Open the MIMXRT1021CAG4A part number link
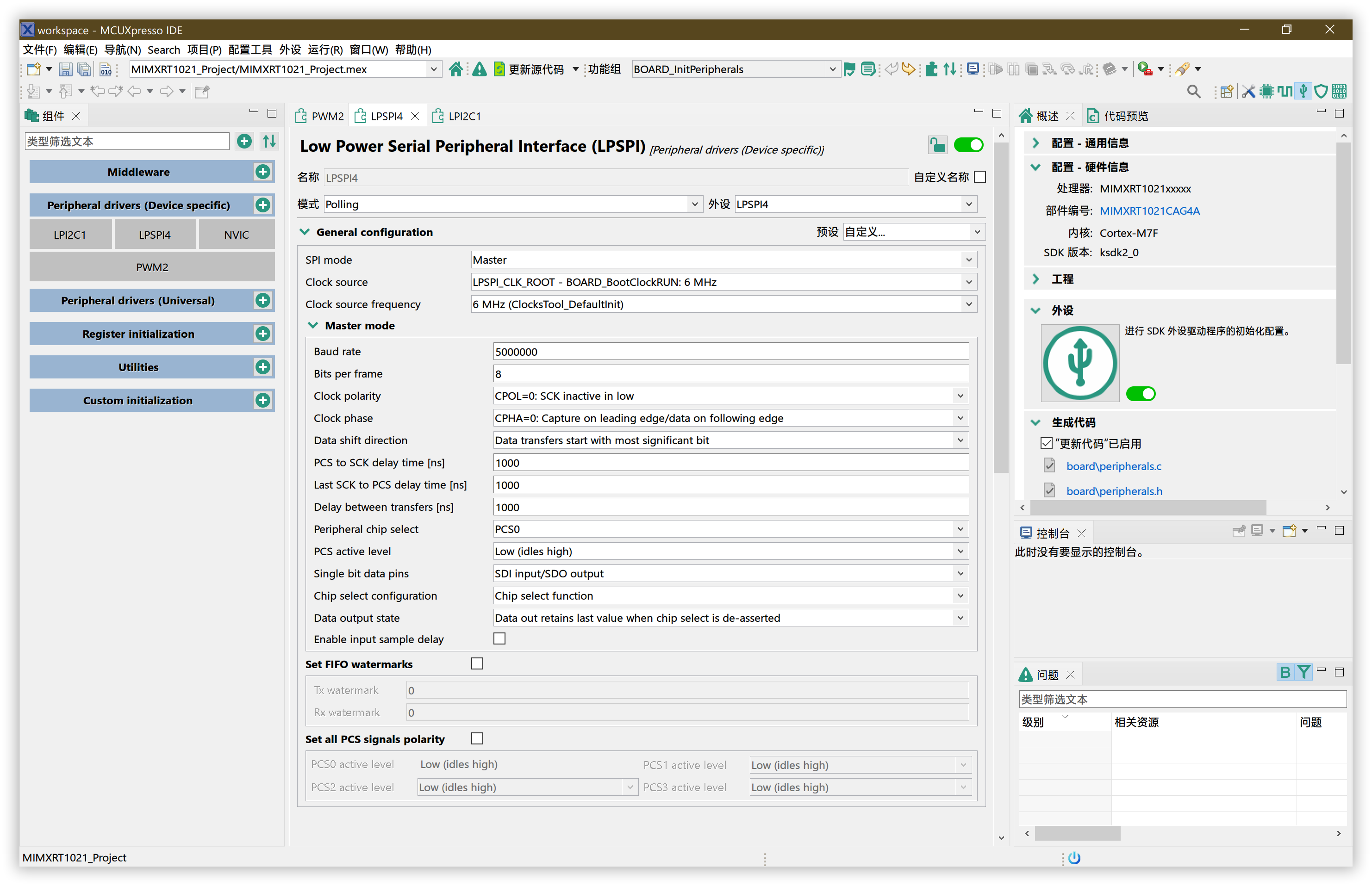1372x886 pixels. [1149, 211]
